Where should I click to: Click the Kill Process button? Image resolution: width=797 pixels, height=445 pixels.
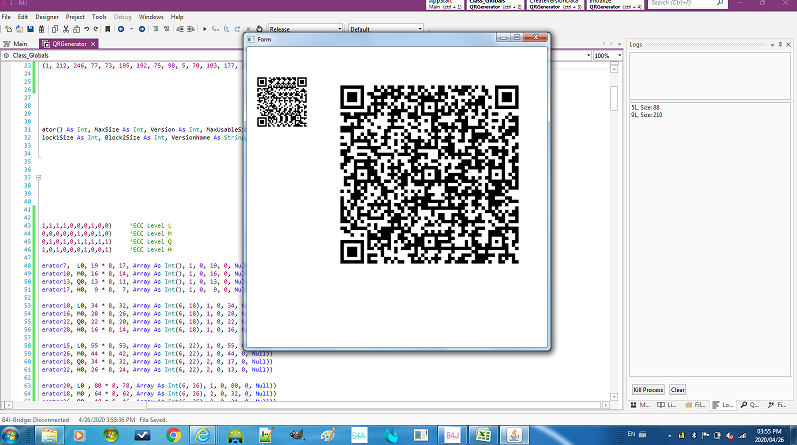(x=648, y=390)
